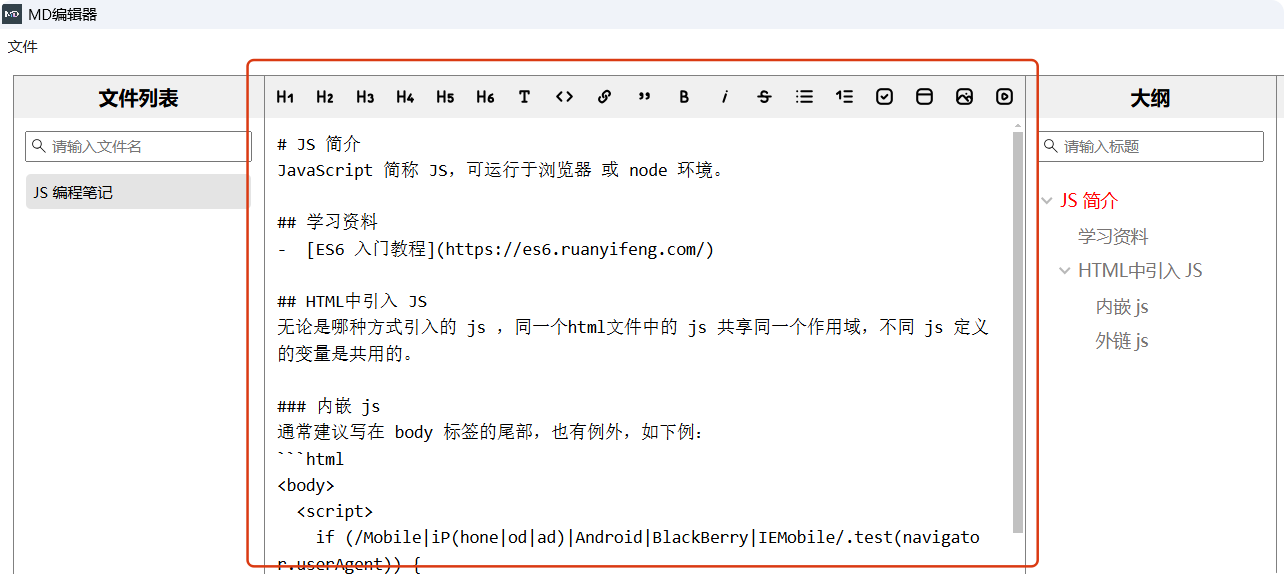
Task: Click the outline heading search field
Action: click(1150, 146)
